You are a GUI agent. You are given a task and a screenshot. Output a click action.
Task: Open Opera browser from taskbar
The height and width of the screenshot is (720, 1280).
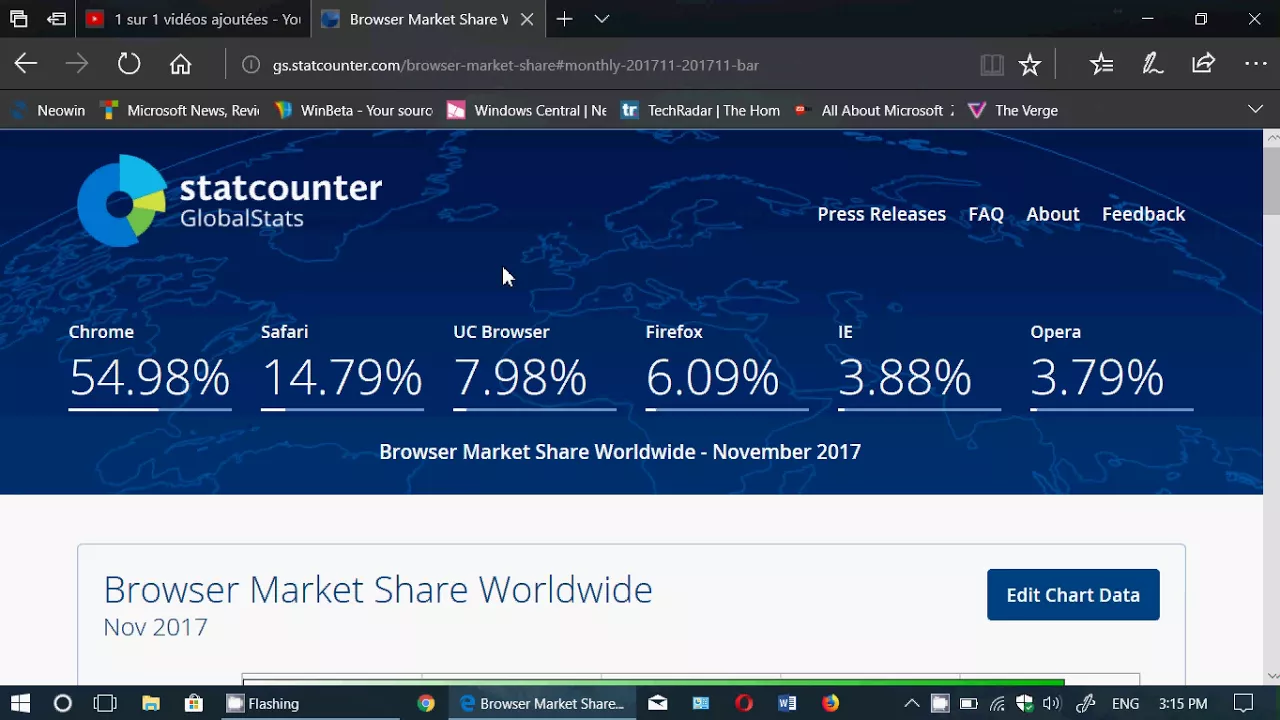(x=743, y=703)
